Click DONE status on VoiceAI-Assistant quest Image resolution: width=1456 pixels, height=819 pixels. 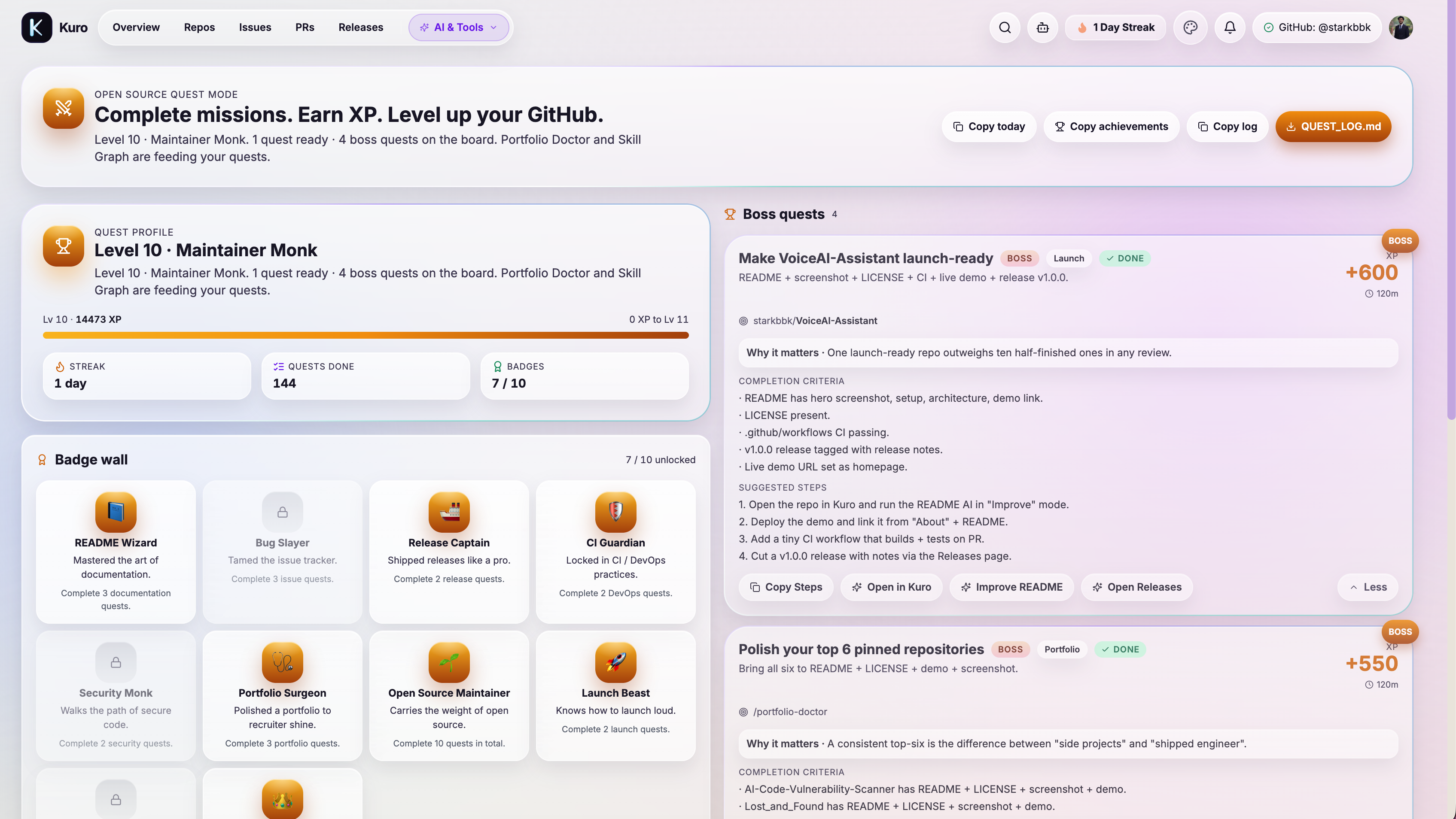click(1125, 258)
